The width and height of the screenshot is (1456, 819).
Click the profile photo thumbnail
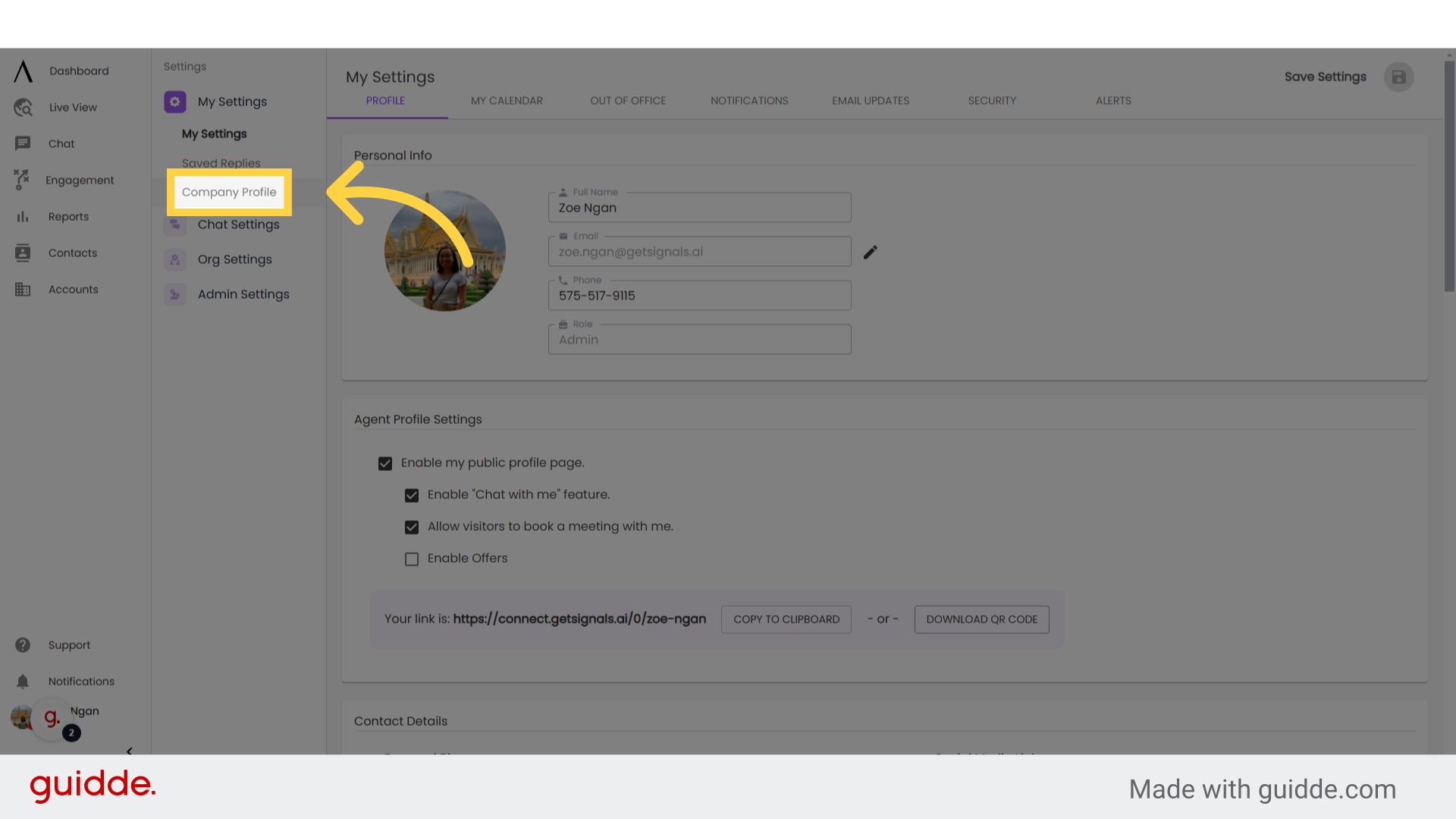(x=445, y=250)
